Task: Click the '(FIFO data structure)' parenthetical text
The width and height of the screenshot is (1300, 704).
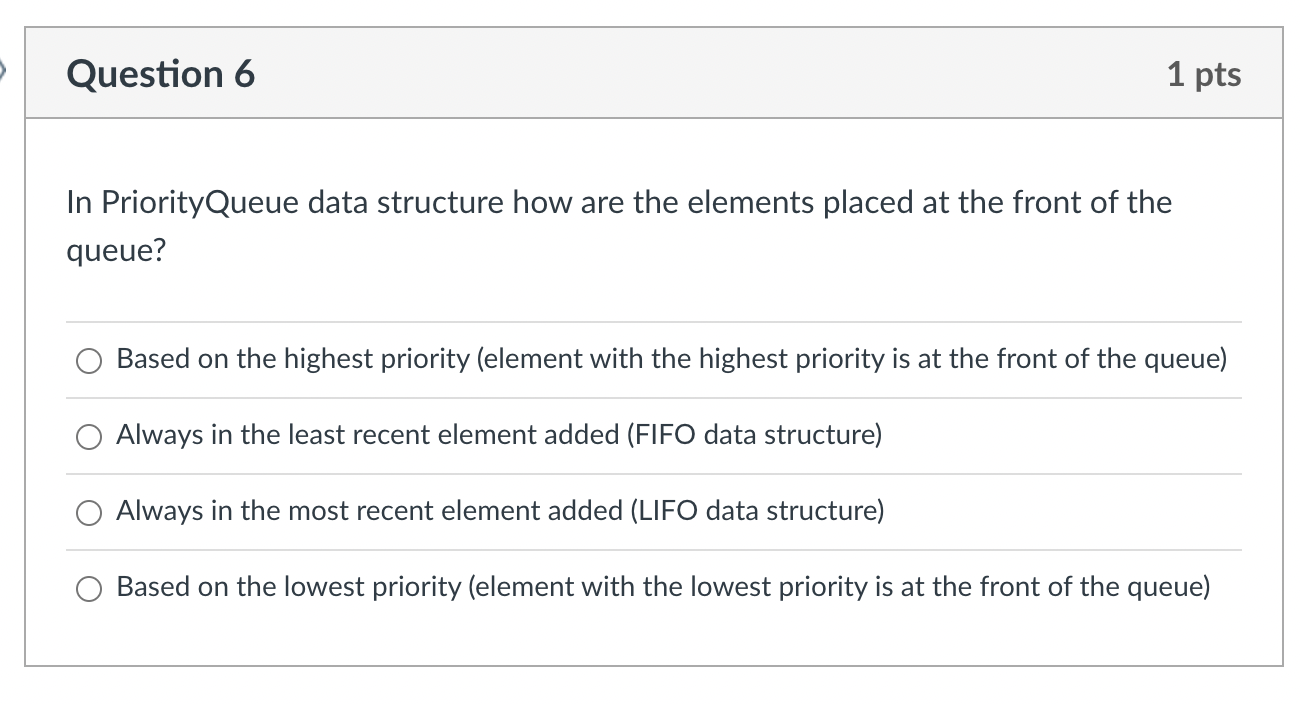Action: 754,435
